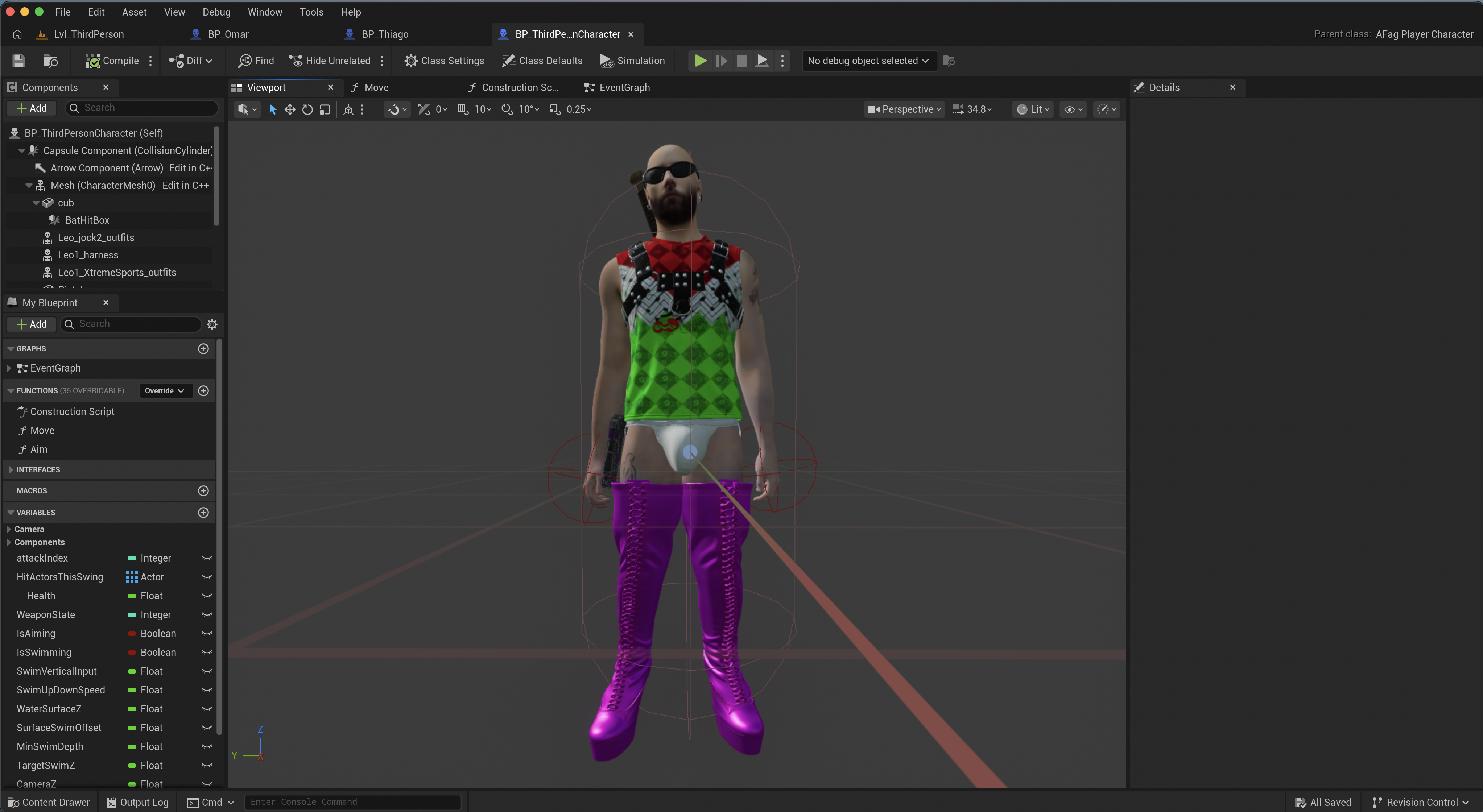Open My Blueprint settings gear
Image resolution: width=1483 pixels, height=812 pixels.
coord(212,324)
